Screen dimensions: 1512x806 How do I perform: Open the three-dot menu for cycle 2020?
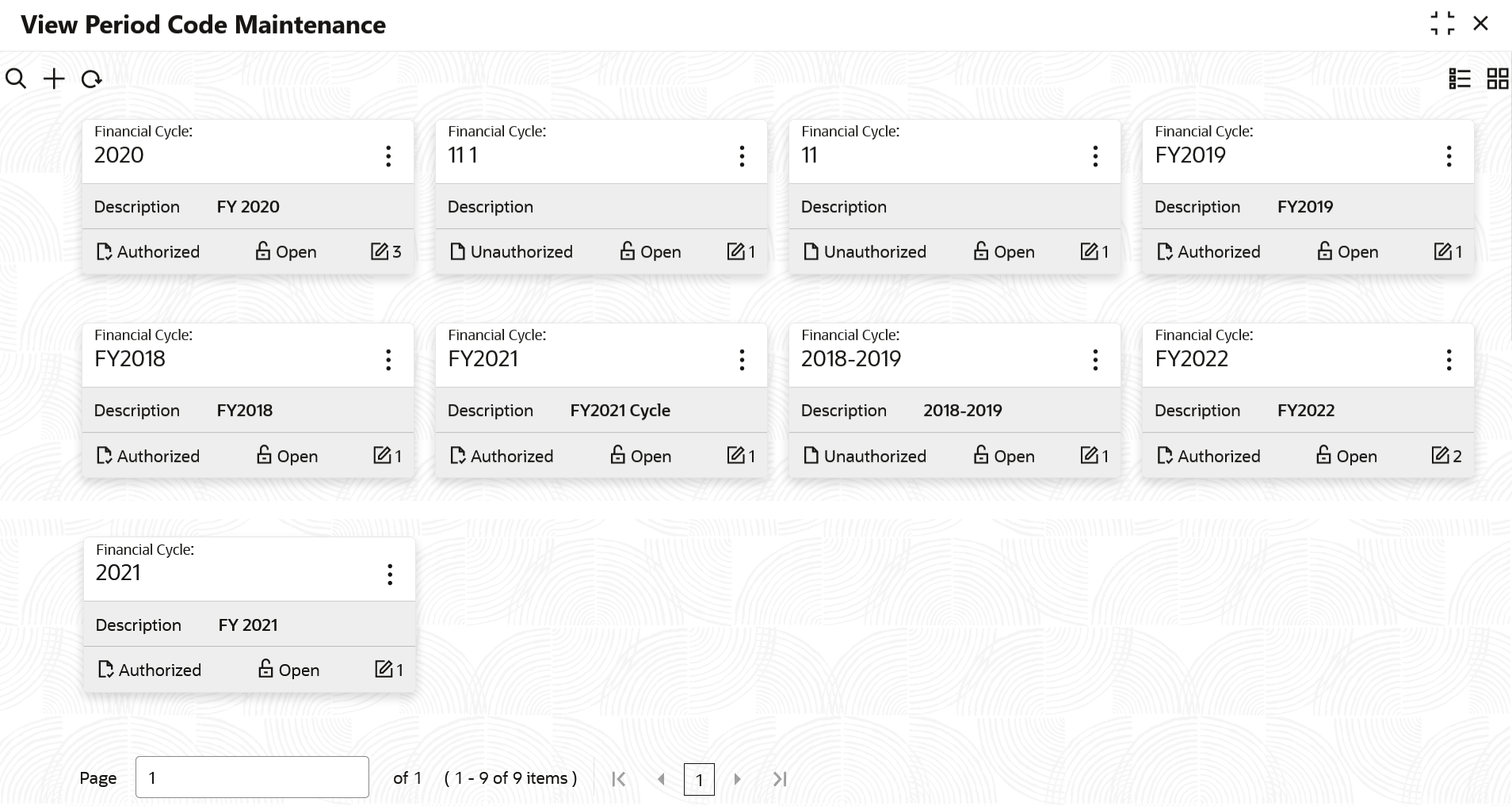388,156
